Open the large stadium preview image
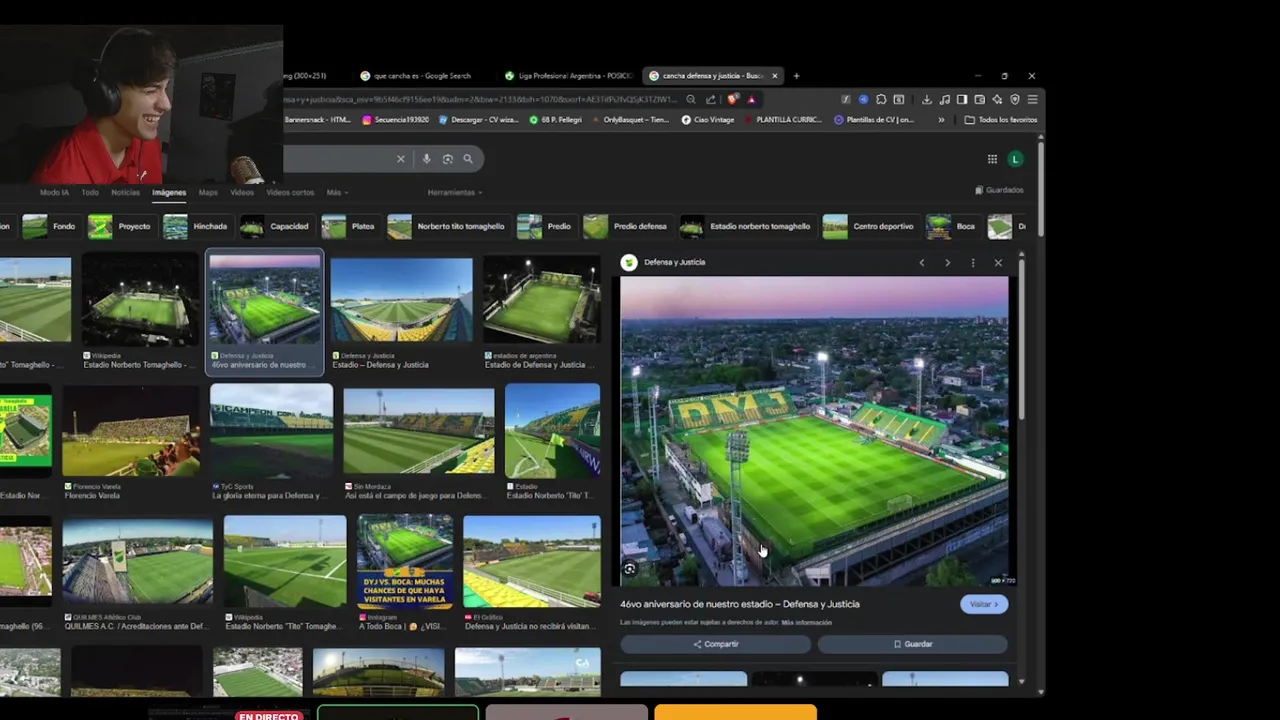Viewport: 1280px width, 720px height. pyautogui.click(x=814, y=431)
